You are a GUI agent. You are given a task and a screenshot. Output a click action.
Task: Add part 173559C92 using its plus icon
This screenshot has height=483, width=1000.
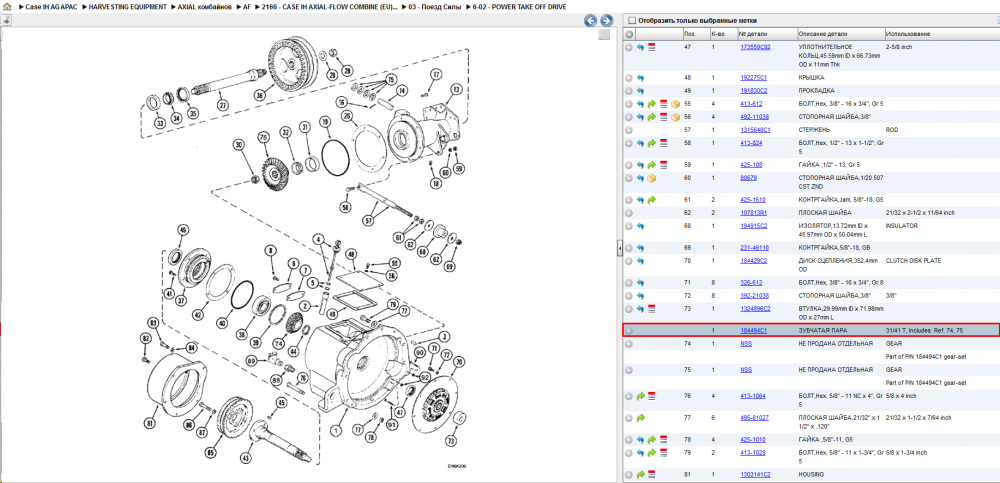pos(629,47)
